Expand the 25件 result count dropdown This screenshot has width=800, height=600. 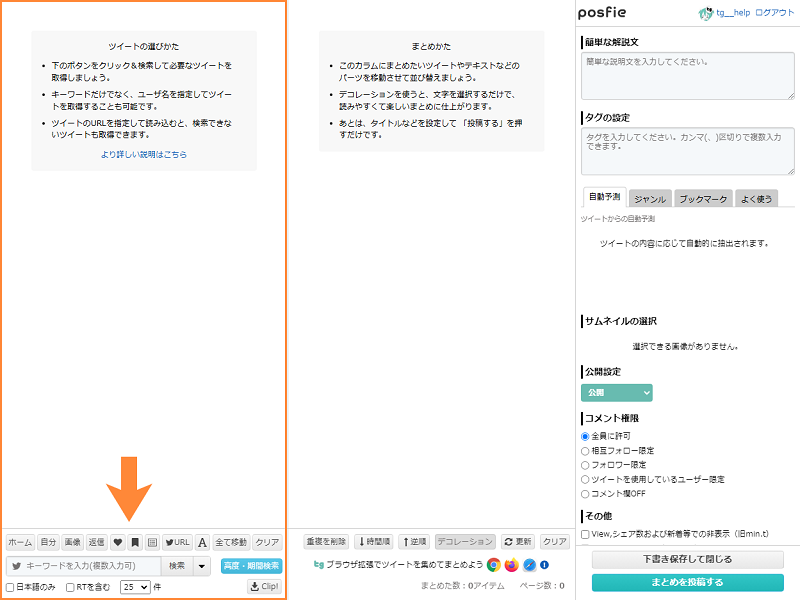point(135,587)
